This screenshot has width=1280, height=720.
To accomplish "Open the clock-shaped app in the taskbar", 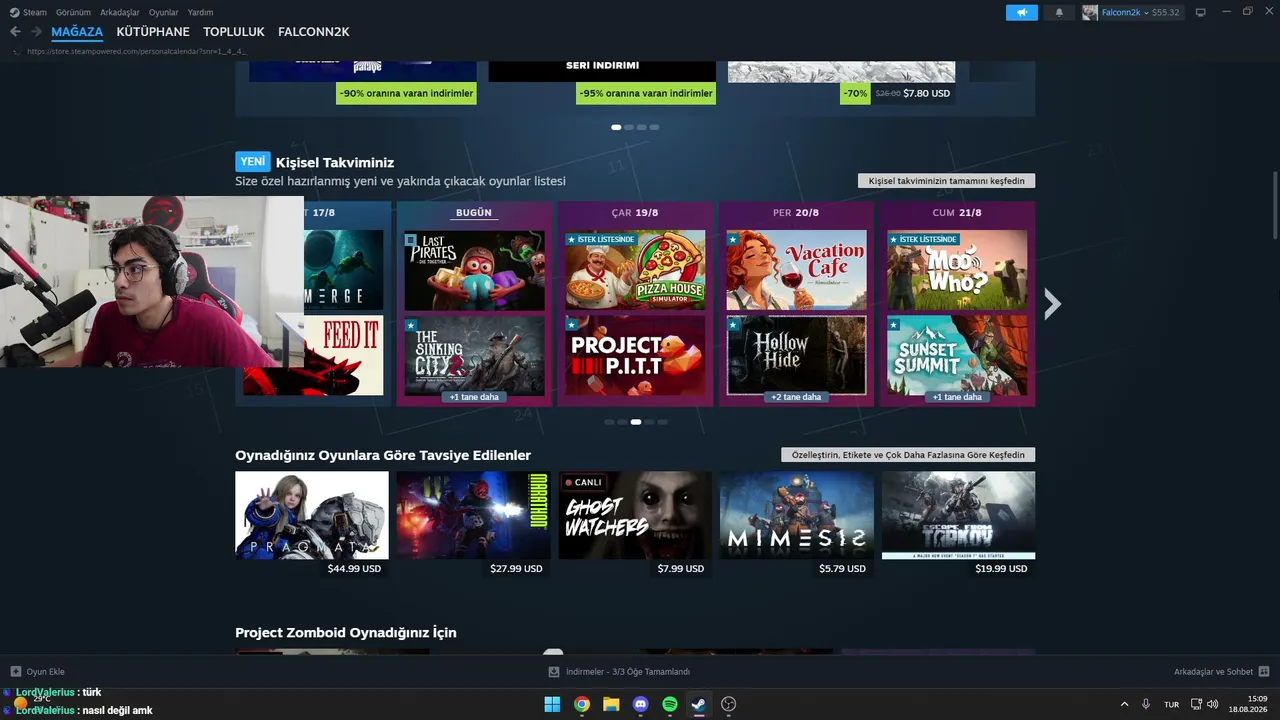I will coord(729,704).
